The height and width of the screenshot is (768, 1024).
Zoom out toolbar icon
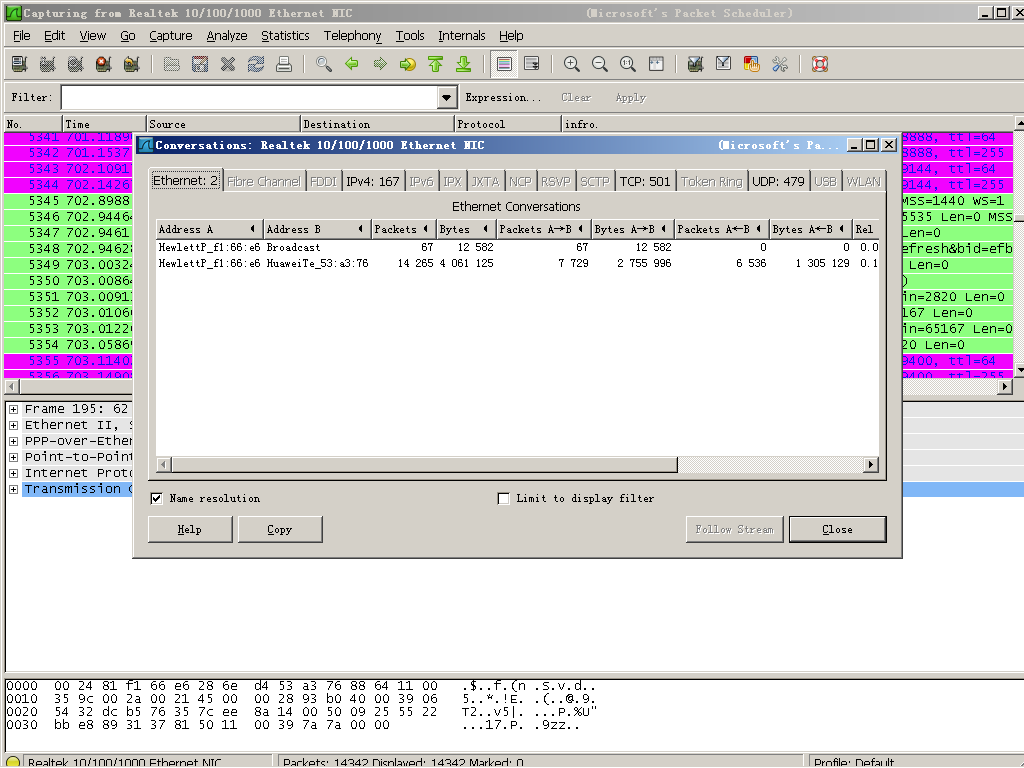point(600,64)
